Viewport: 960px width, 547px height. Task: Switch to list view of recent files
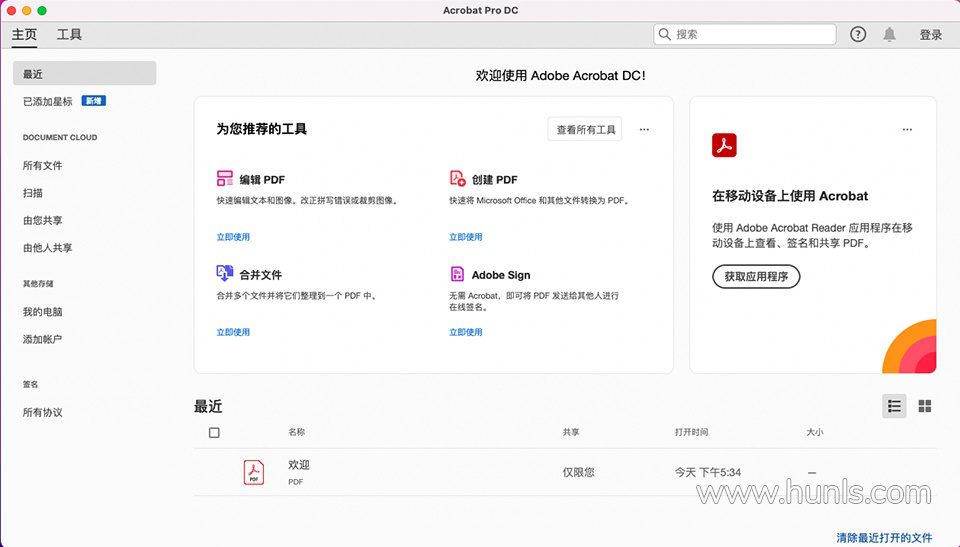tap(895, 406)
